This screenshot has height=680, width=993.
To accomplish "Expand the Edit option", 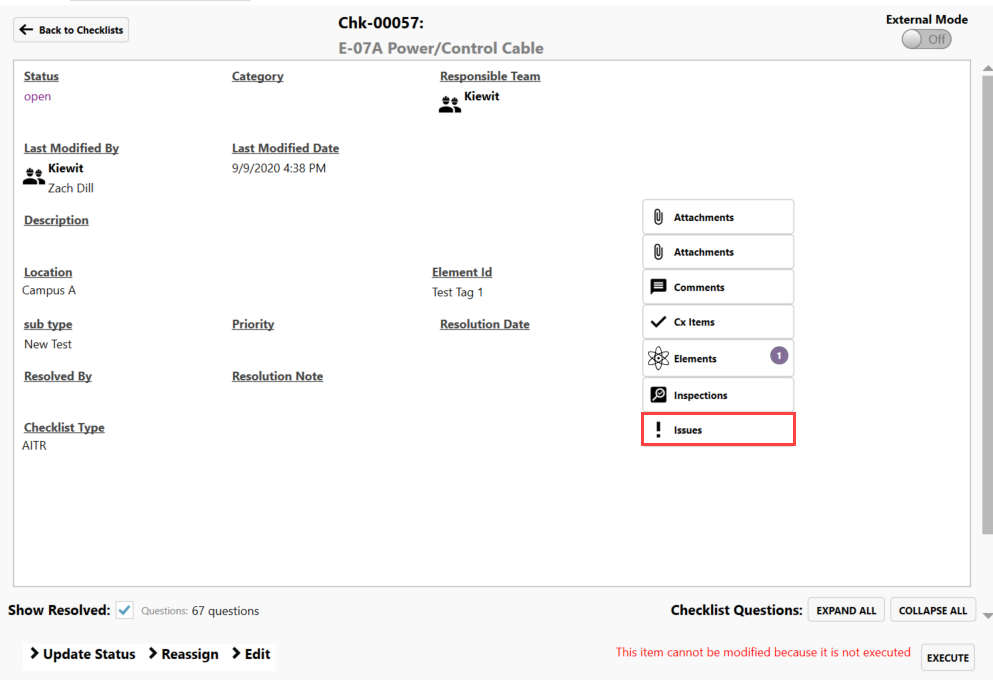I will pyautogui.click(x=251, y=654).
